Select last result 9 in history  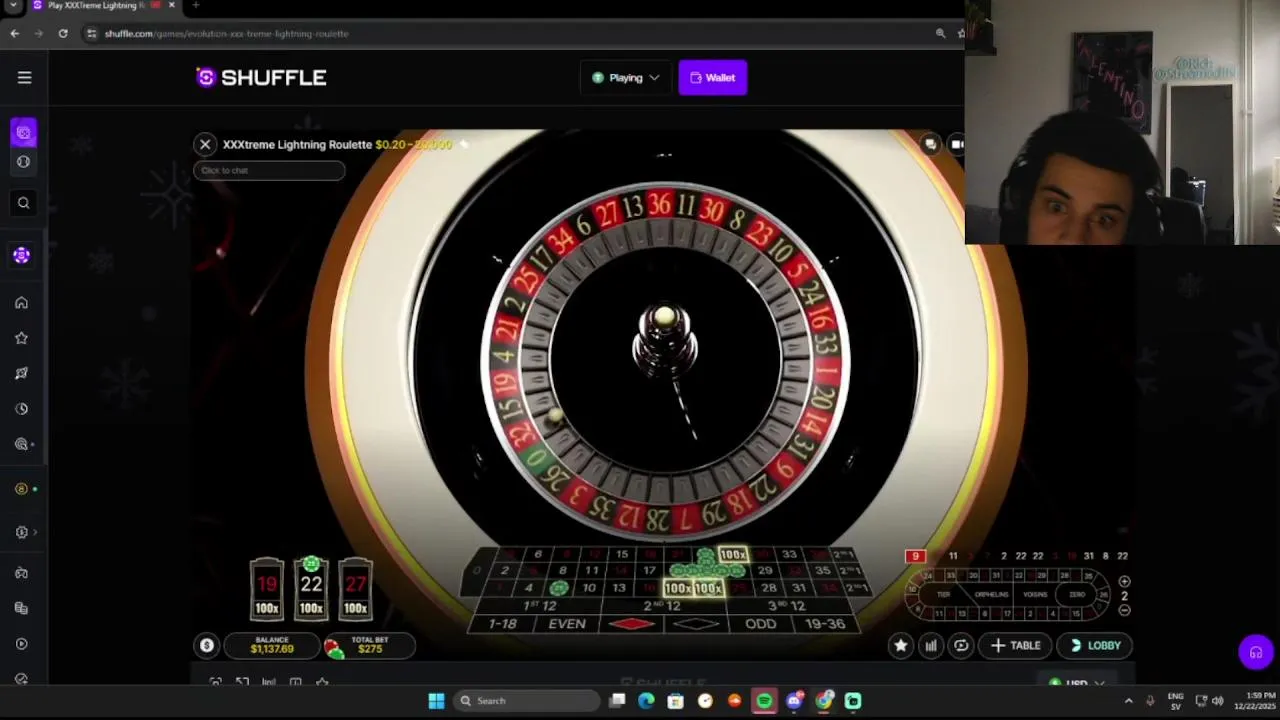pos(914,556)
